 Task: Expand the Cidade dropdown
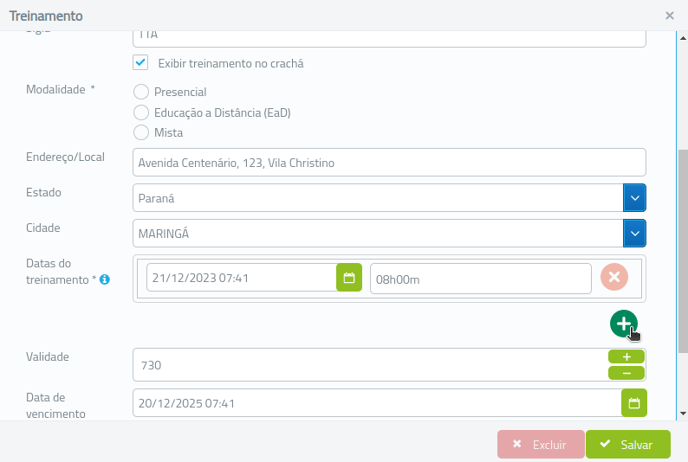click(x=634, y=233)
